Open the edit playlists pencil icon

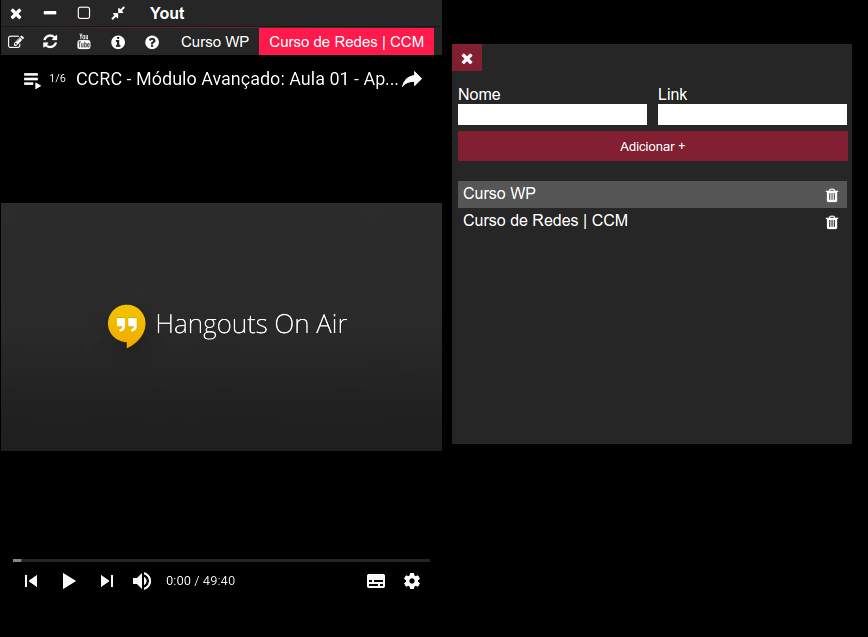(16, 42)
